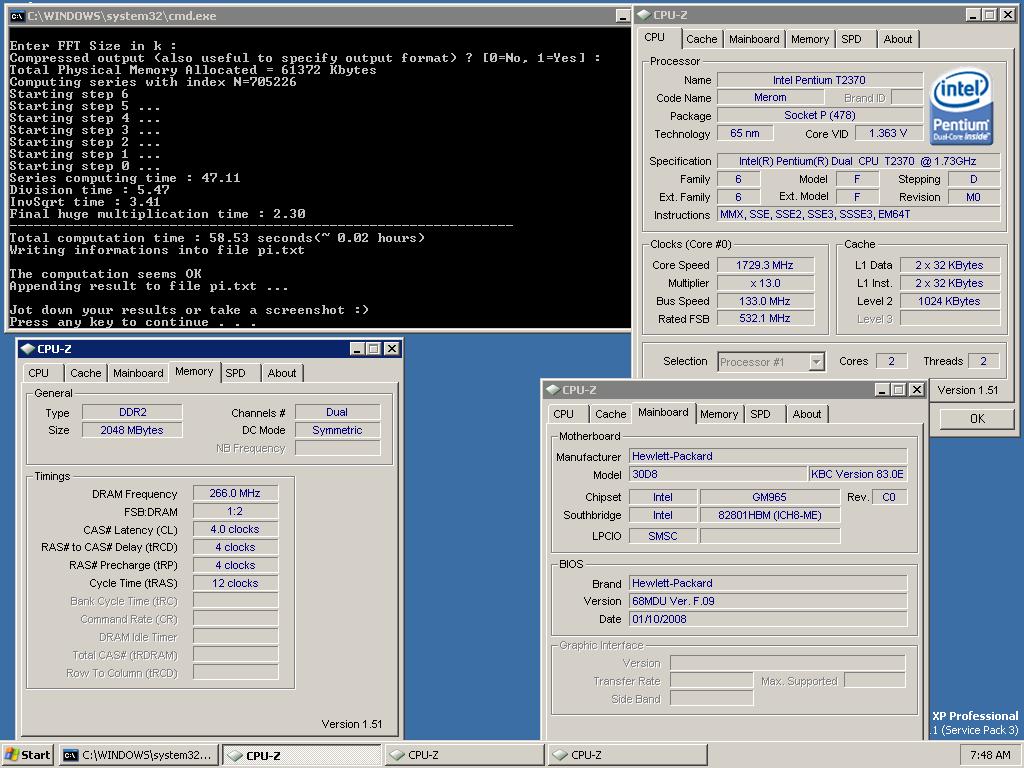Screen dimensions: 1024x768
Task: Click Level 2 cache value 1024 KBytes
Action: click(949, 301)
